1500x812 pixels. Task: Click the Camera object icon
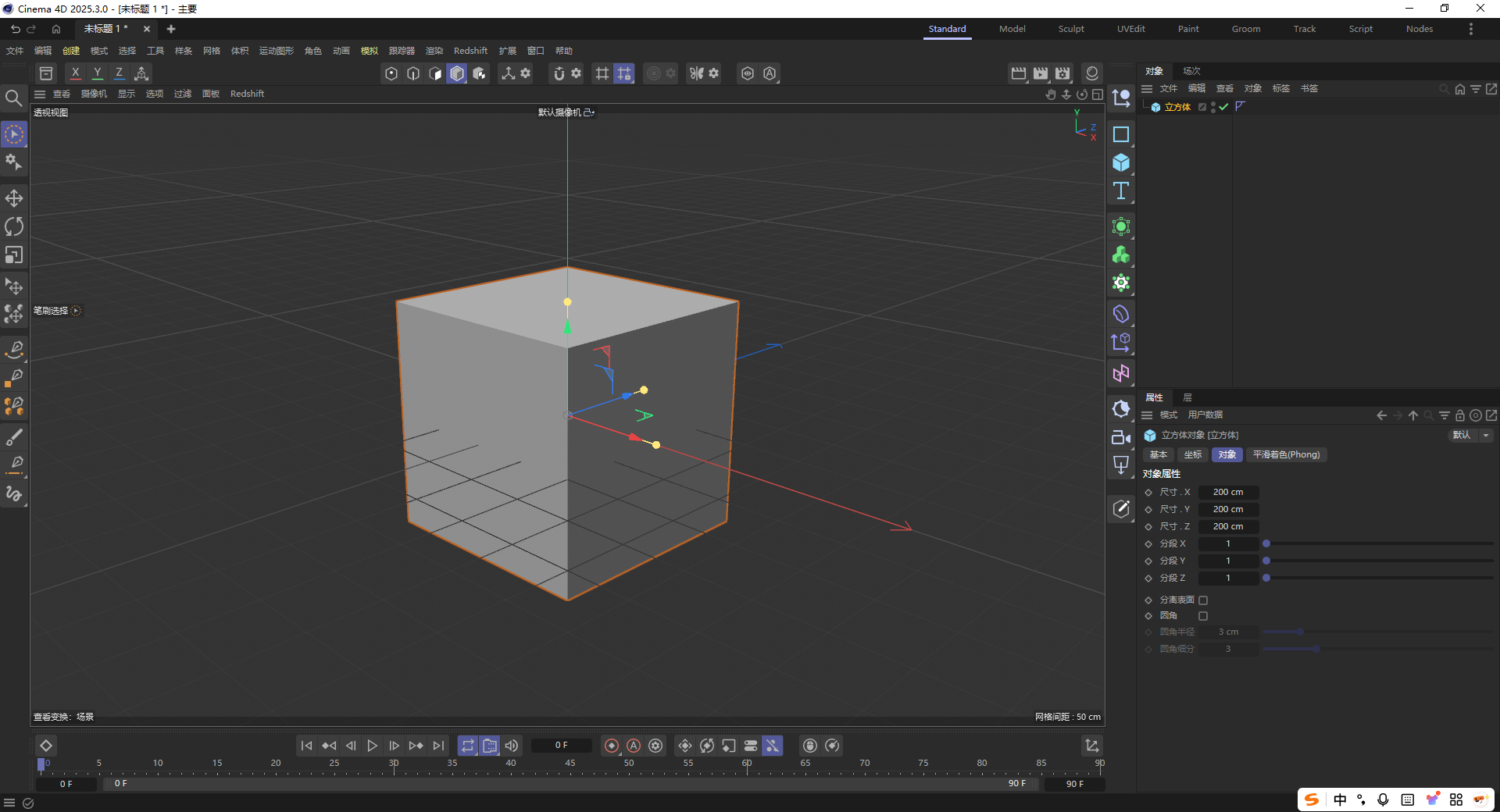1121,437
